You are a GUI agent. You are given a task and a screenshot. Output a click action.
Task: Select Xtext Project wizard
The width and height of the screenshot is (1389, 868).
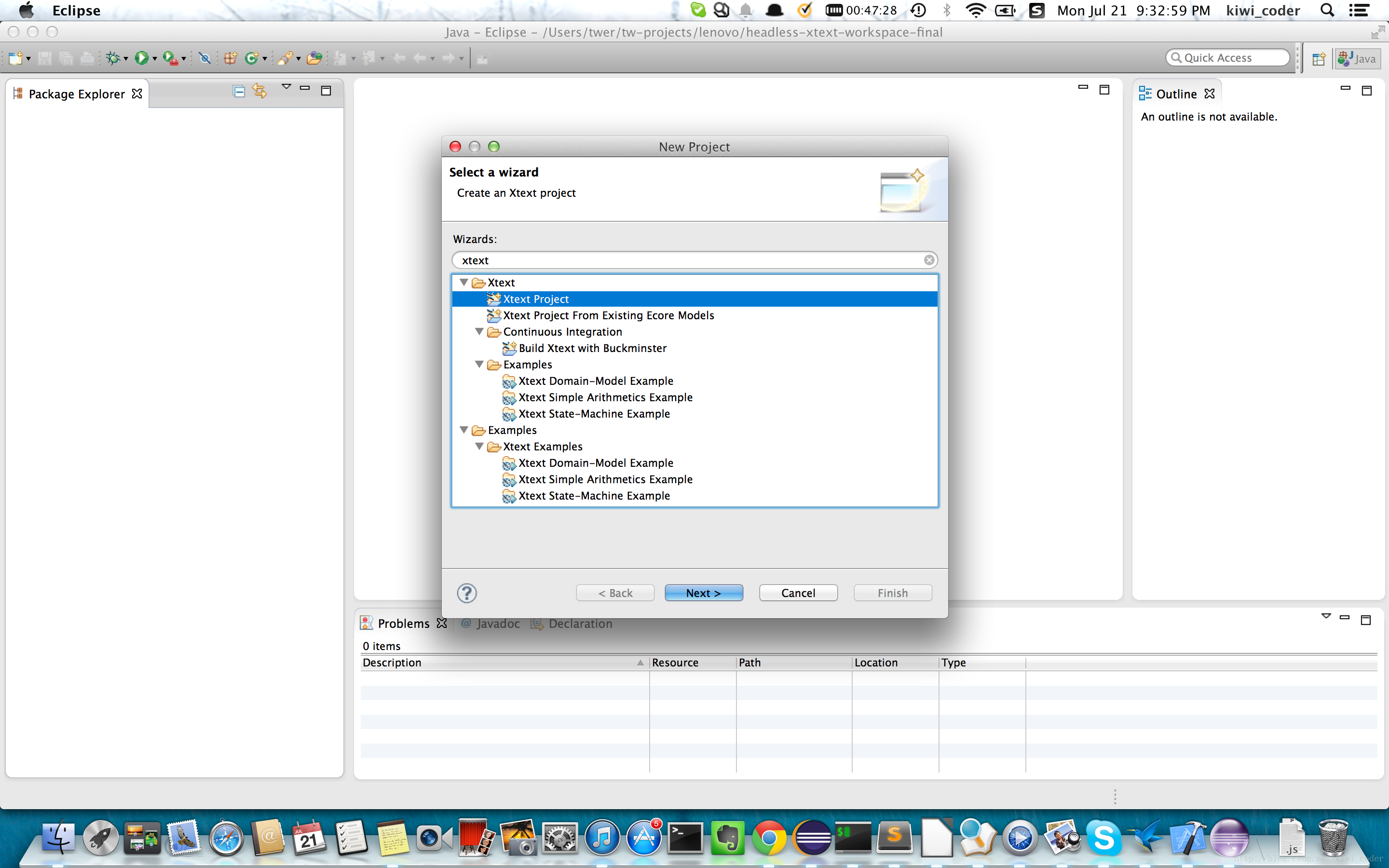coord(694,299)
